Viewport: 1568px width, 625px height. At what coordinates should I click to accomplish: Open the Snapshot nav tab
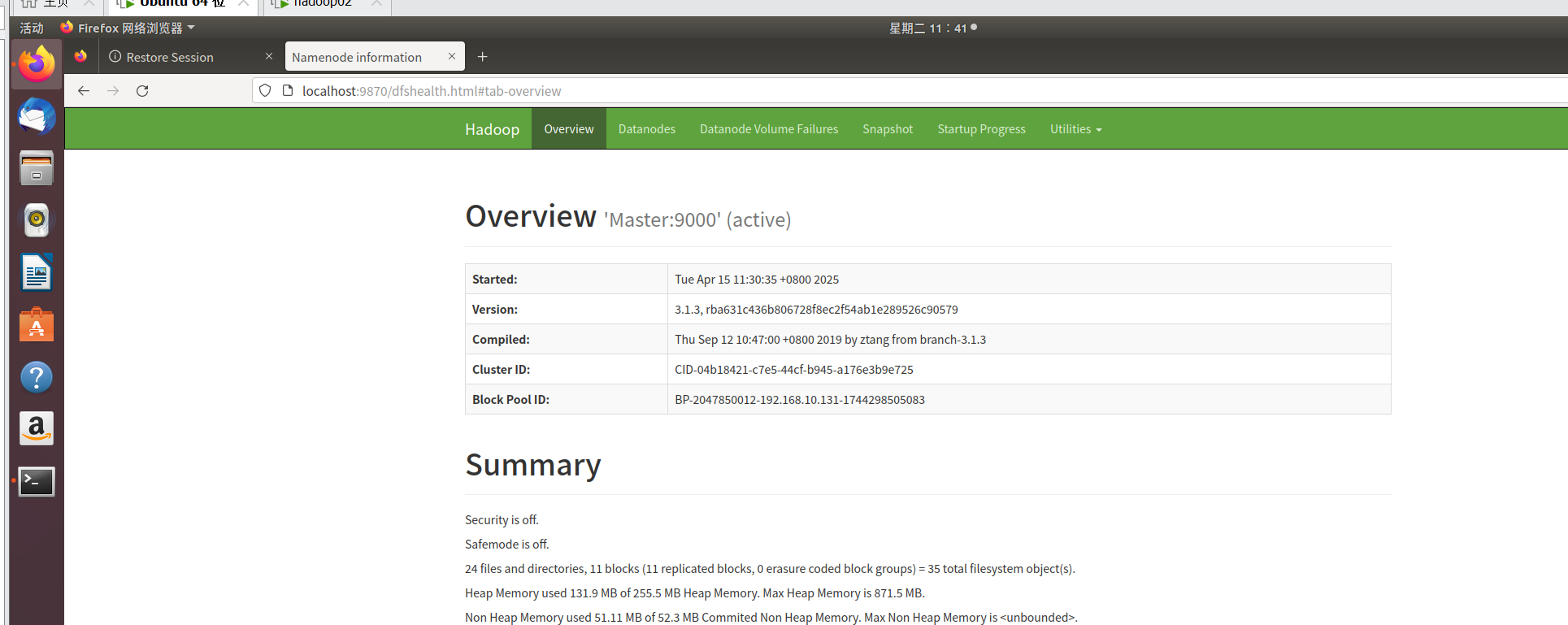tap(888, 129)
